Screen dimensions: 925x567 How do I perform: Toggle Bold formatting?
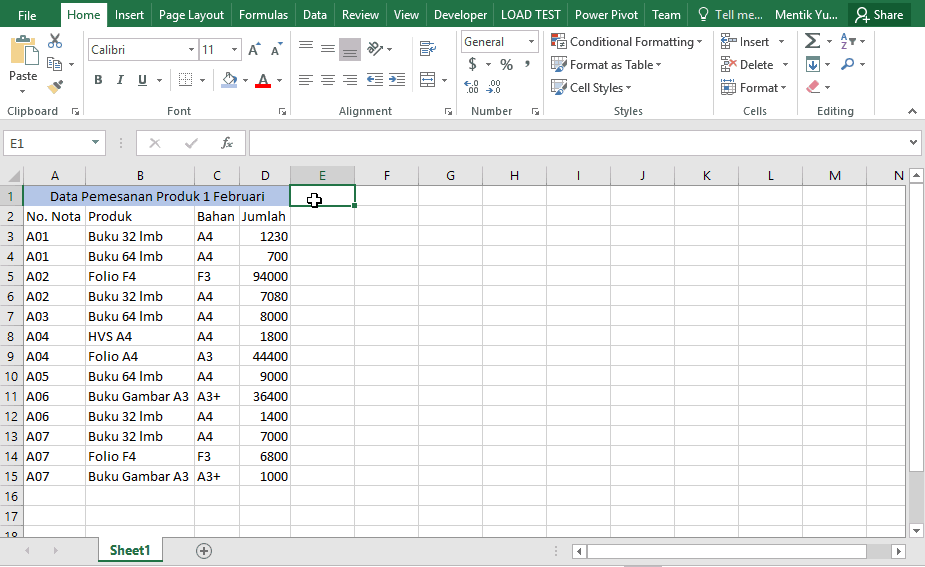pos(98,80)
